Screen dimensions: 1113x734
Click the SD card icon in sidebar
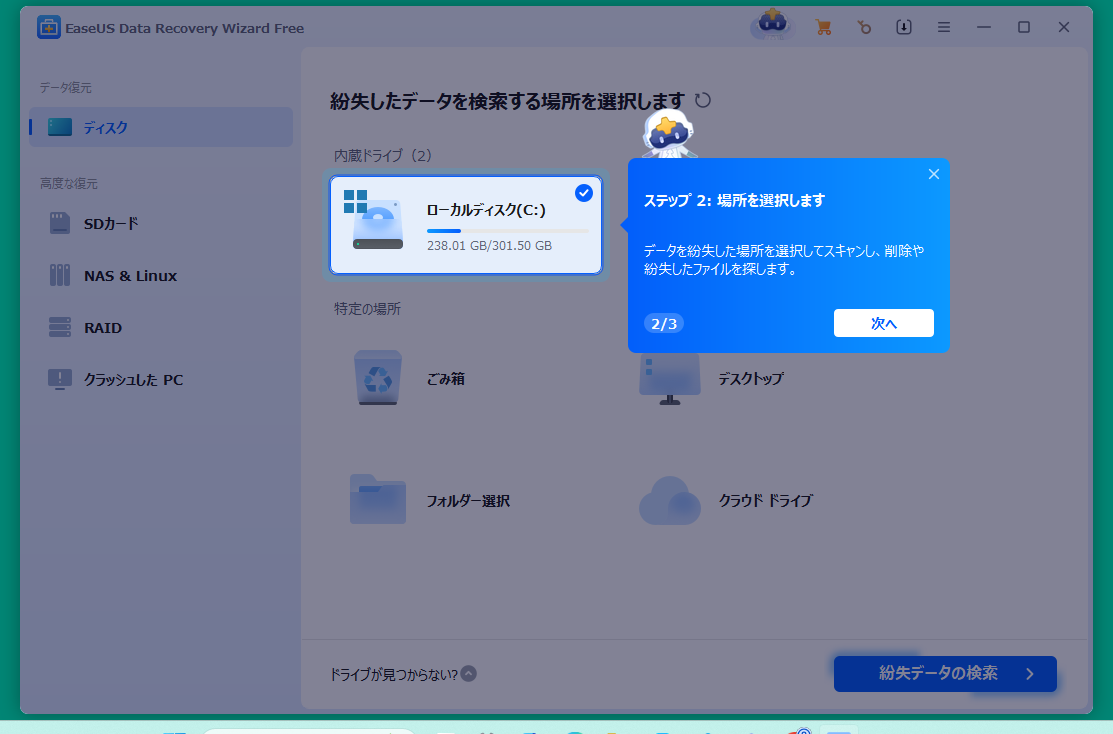pos(60,223)
